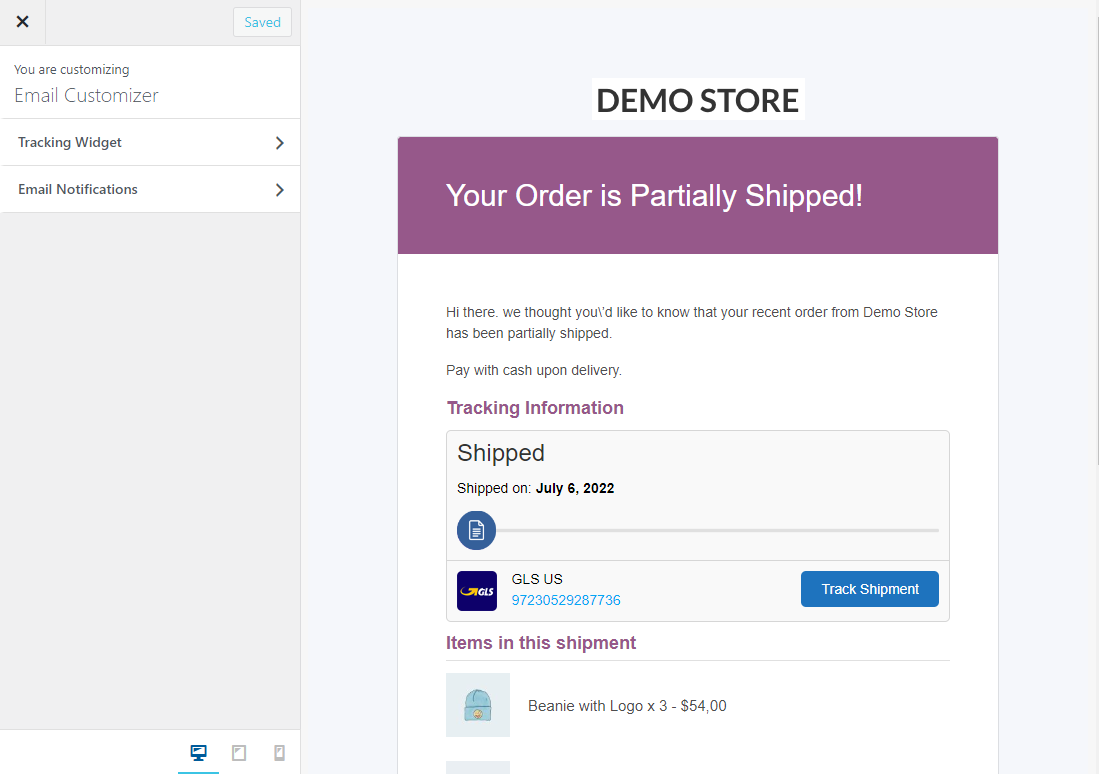Switch to tablet preview mode

tap(239, 752)
